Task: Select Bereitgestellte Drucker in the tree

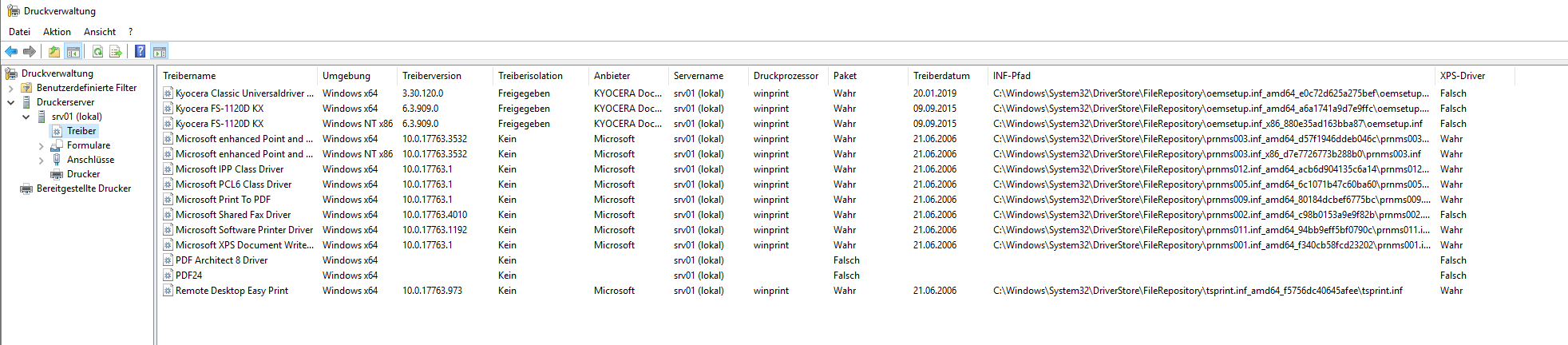Action: 84,188
